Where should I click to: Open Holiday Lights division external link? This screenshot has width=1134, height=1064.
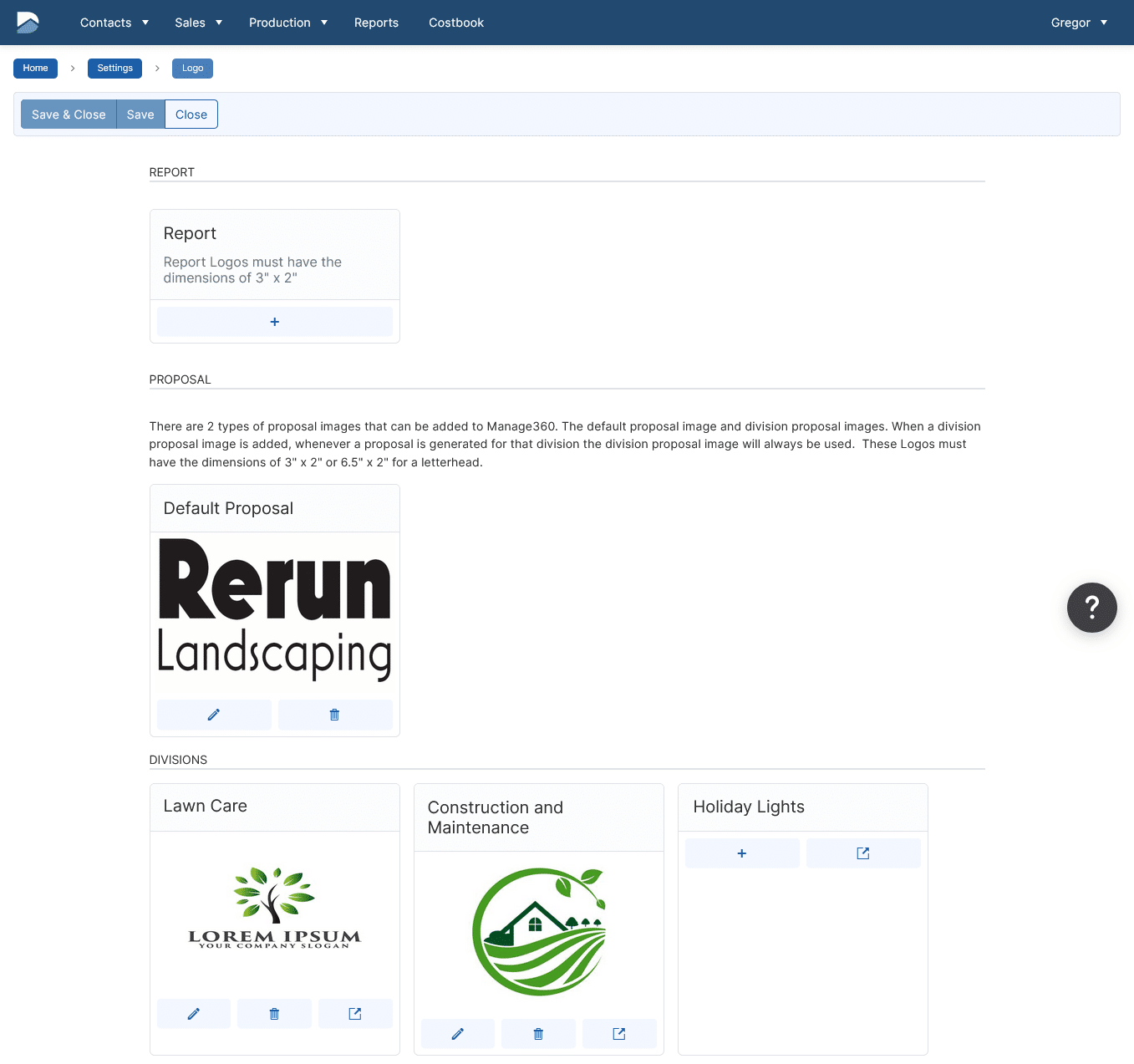(x=863, y=853)
